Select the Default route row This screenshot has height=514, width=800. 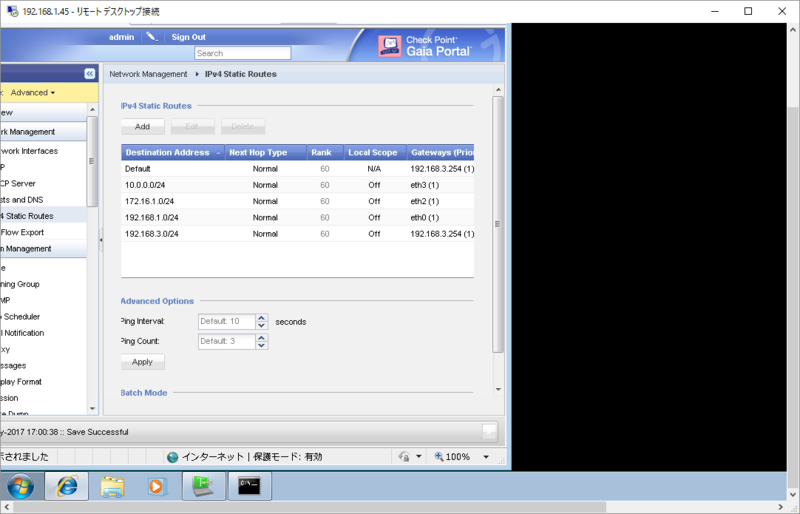coord(297,168)
